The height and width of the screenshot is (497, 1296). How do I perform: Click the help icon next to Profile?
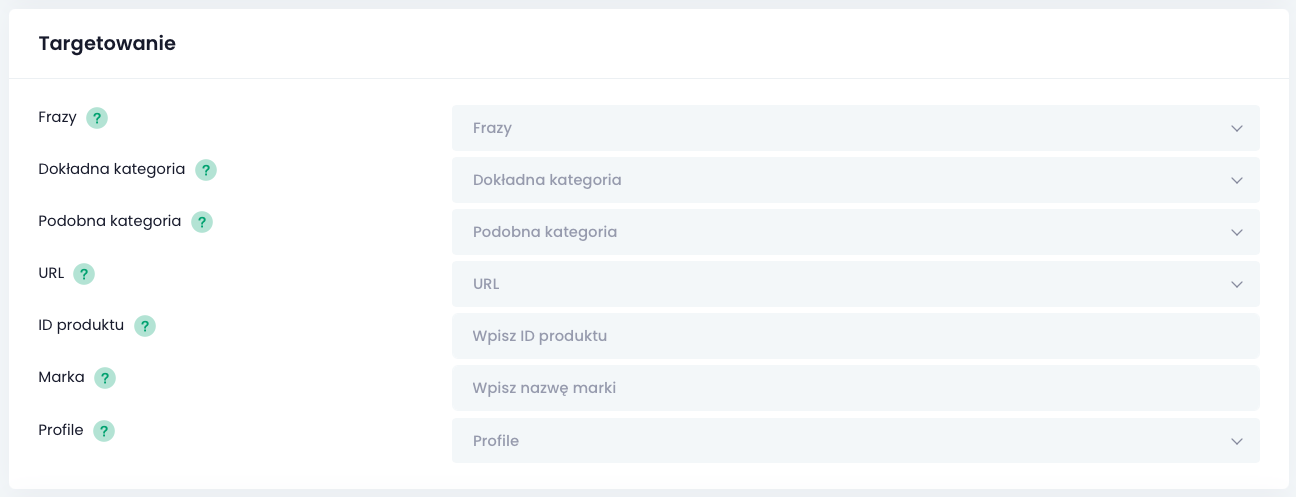[x=104, y=431]
